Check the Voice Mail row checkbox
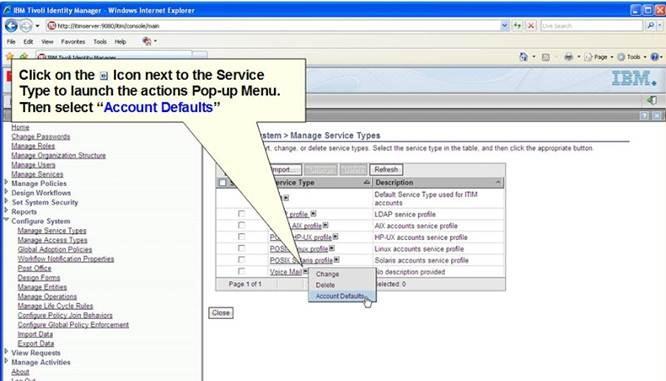The image size is (666, 381). (241, 271)
